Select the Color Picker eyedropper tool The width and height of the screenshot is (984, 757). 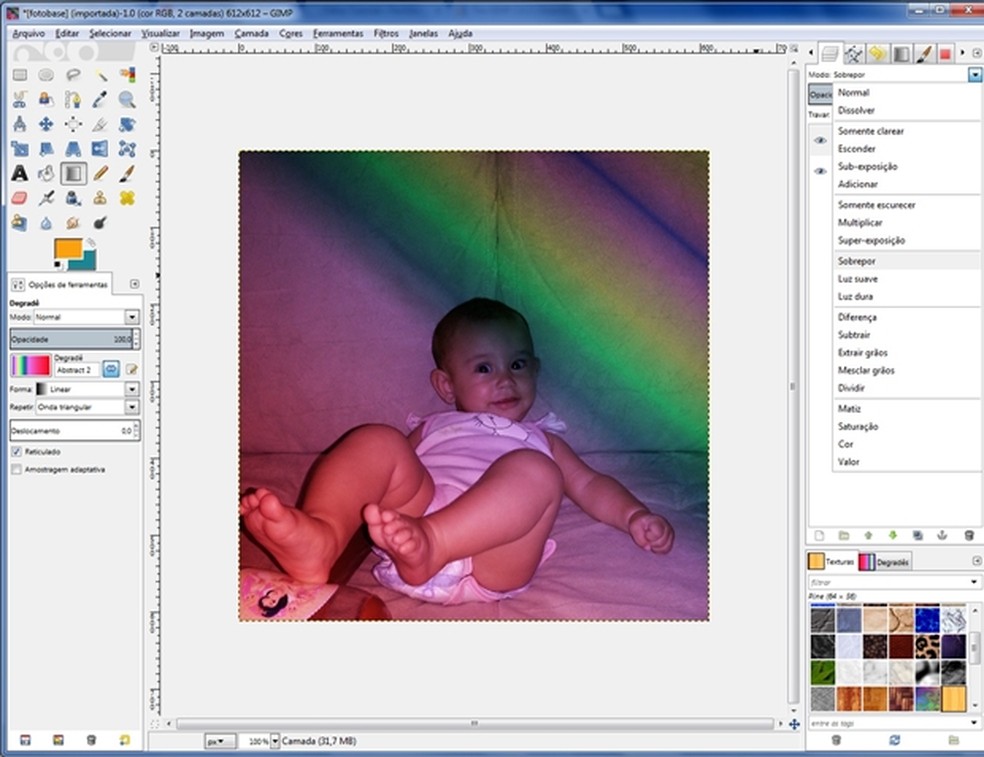point(100,99)
